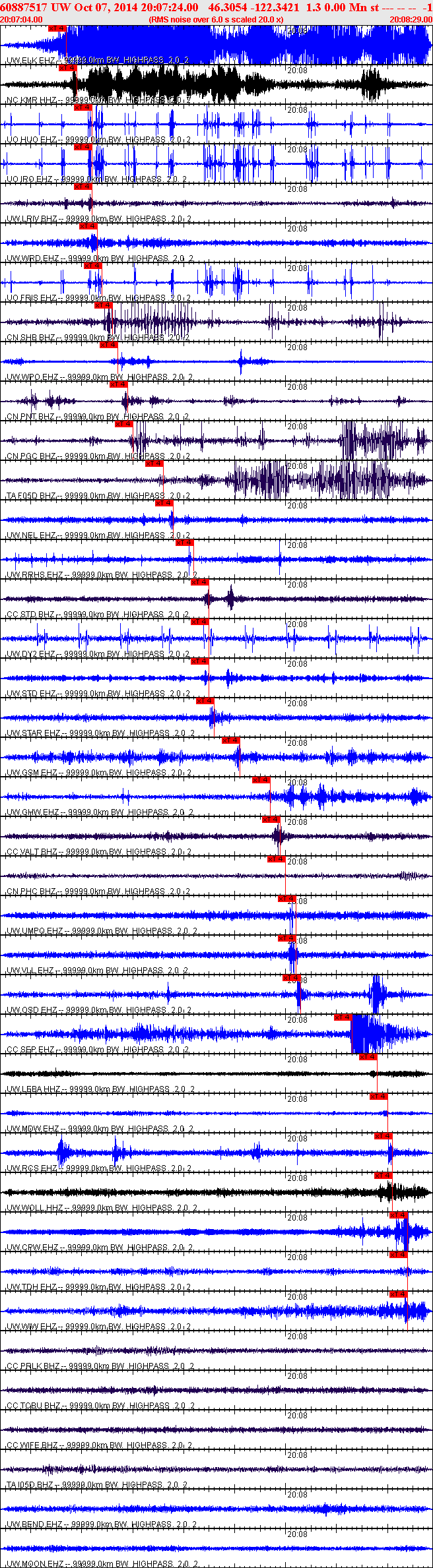Screen dimensions: 433x1568
Task: Click the 20:08 time tick on UW.MOON trace
Action: pyautogui.click(x=297, y=1534)
